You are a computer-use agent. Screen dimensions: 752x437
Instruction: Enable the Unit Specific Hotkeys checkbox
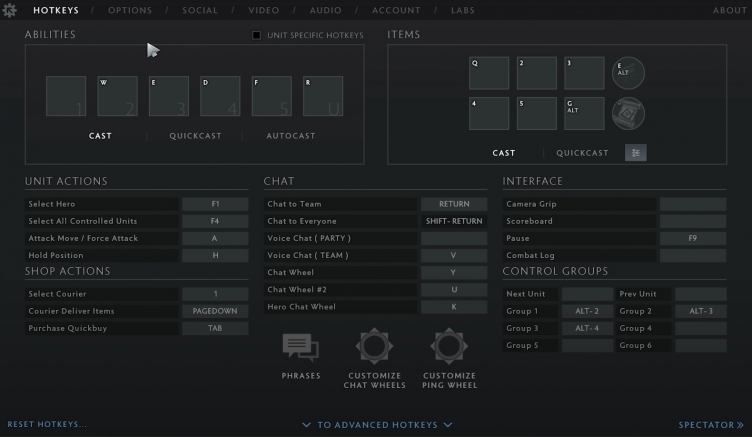click(x=257, y=36)
